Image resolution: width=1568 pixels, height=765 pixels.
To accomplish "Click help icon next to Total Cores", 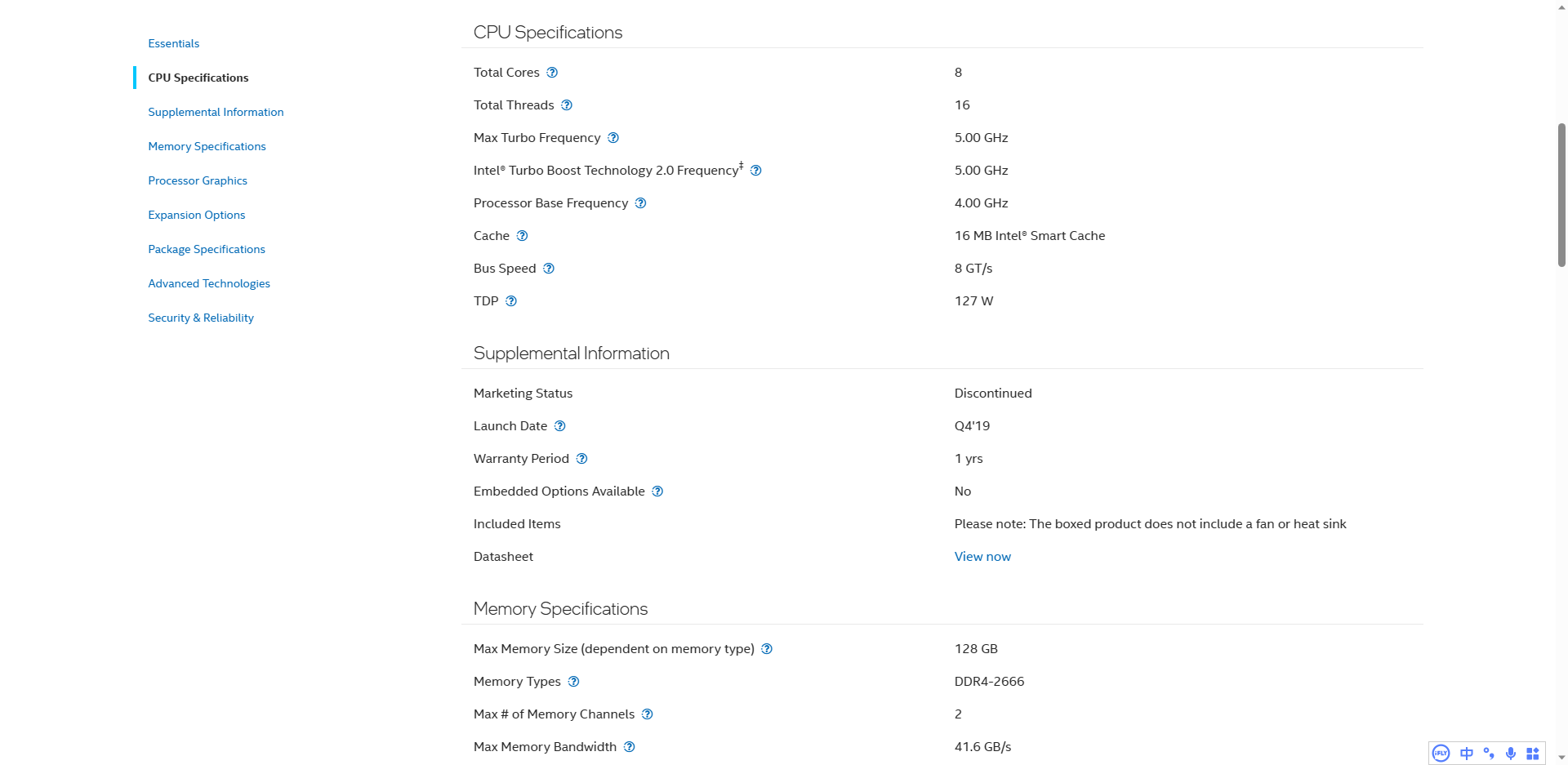I will point(552,73).
